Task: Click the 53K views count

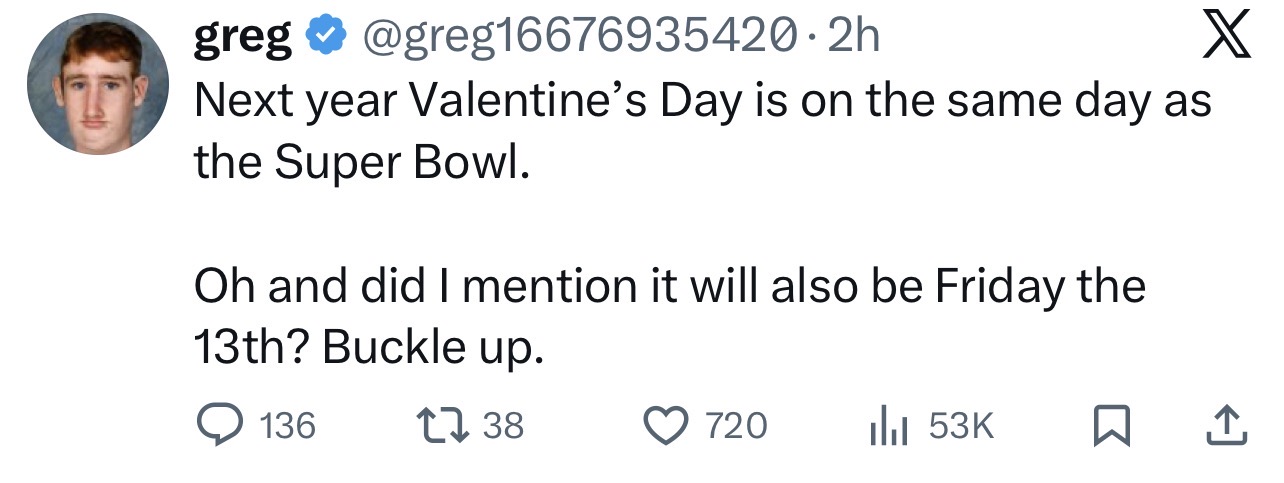Action: (962, 427)
